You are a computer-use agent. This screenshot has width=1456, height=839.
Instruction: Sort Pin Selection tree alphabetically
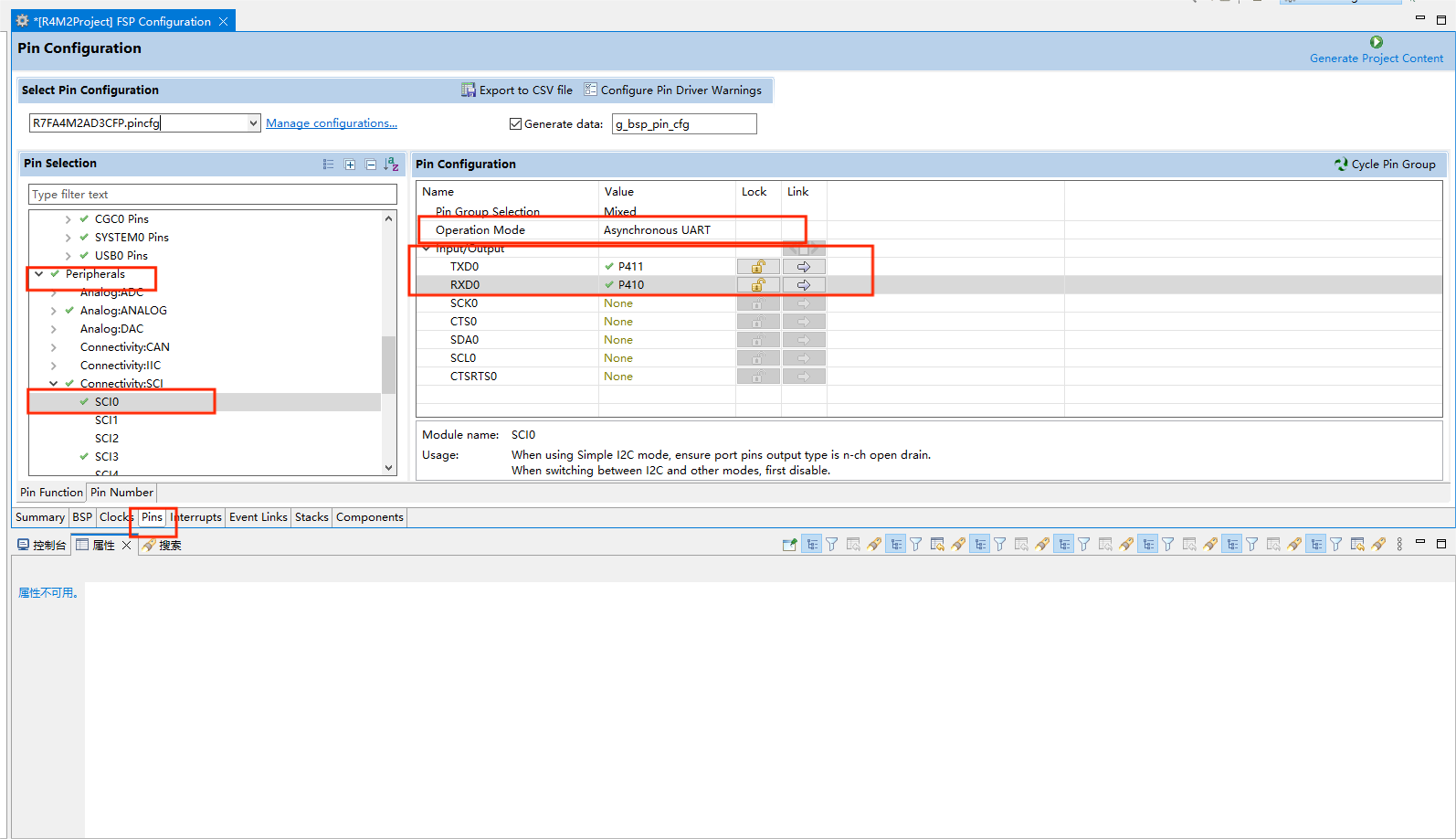[392, 165]
